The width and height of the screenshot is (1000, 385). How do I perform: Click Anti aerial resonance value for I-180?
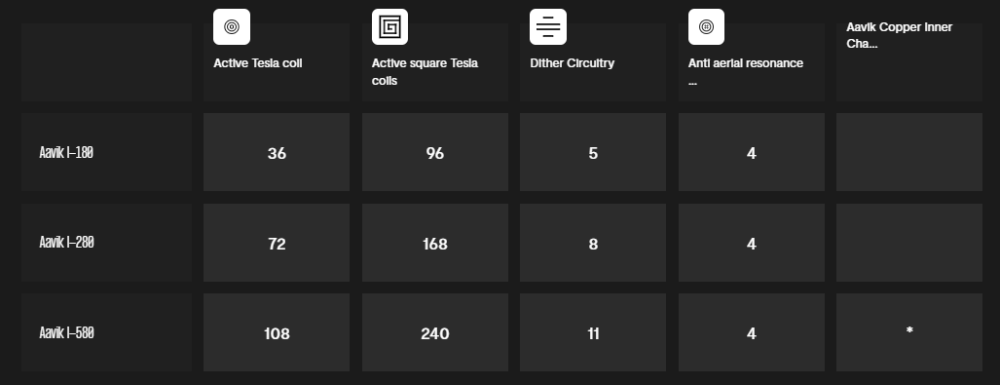coord(751,152)
